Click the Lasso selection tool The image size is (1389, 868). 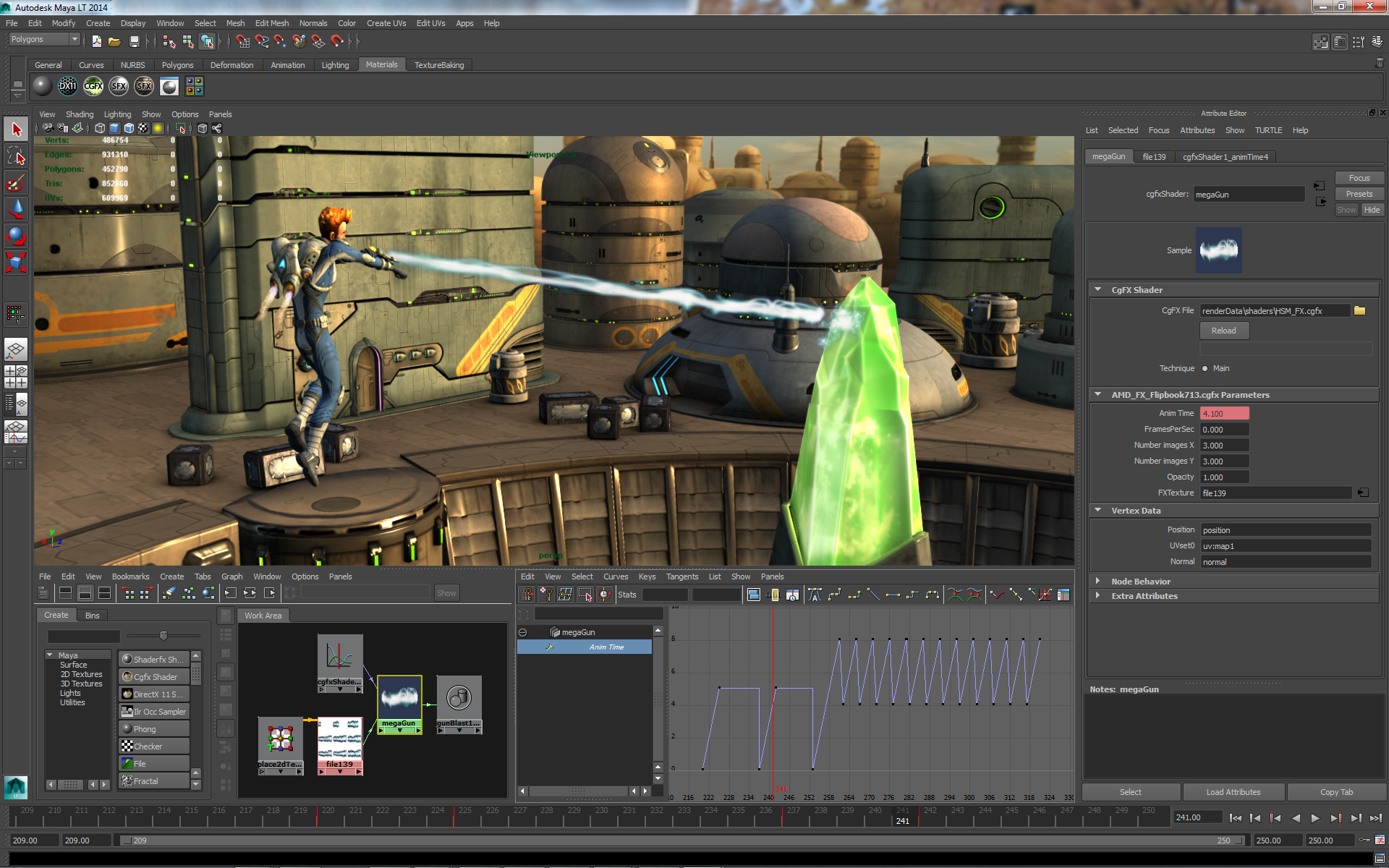point(15,157)
